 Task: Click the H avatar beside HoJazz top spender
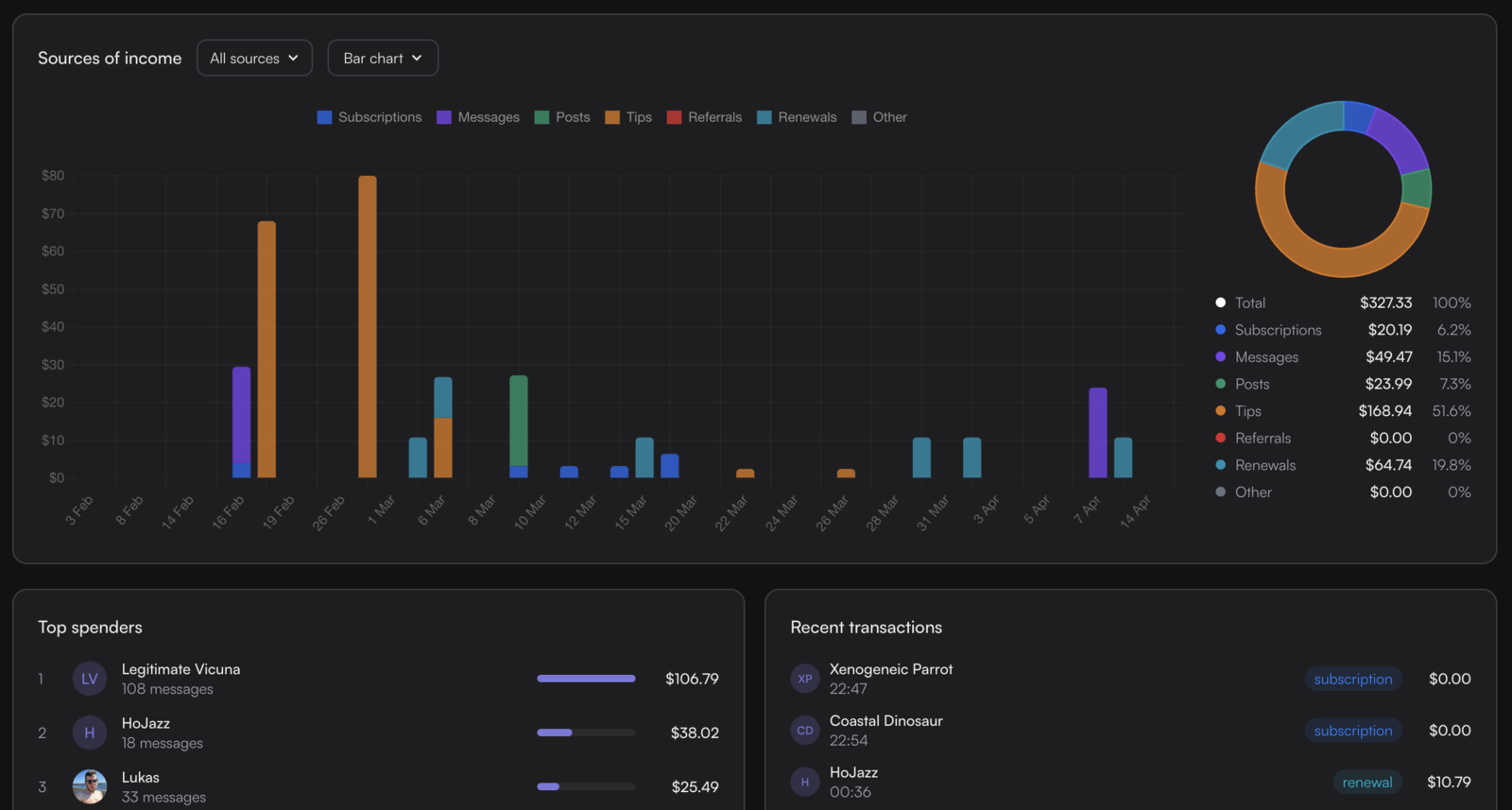[90, 732]
